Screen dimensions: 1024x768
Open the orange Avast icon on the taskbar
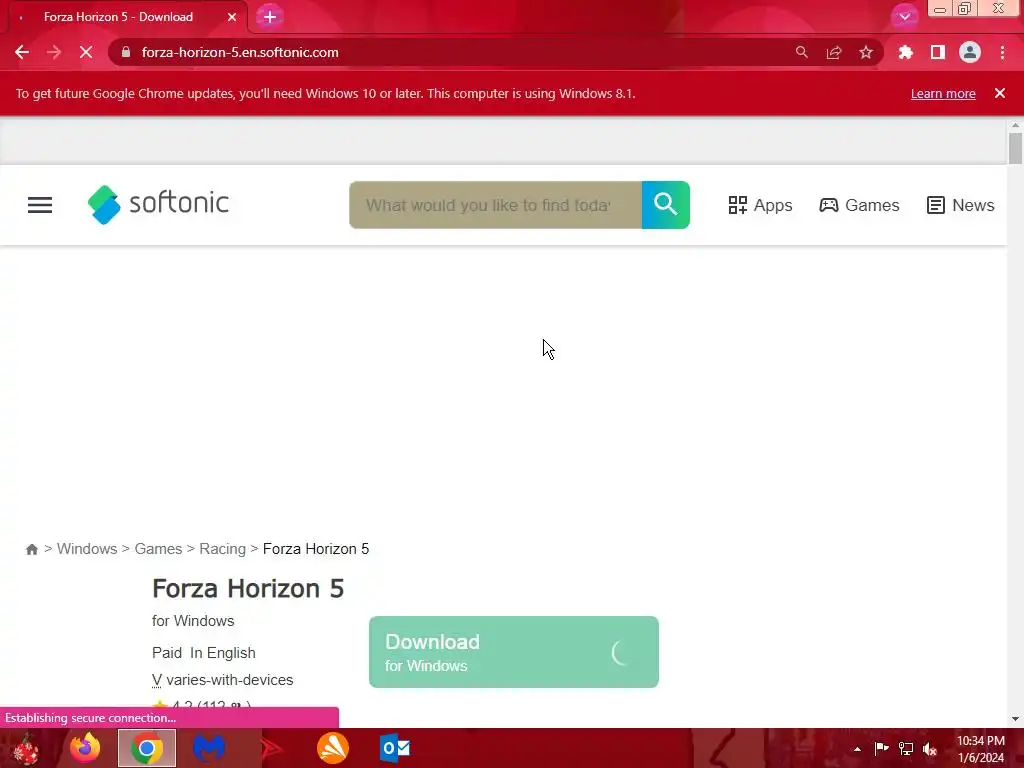pyautogui.click(x=333, y=748)
